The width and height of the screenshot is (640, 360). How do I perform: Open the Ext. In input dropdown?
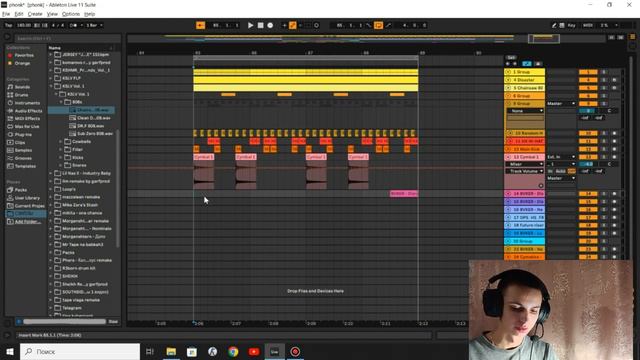click(x=561, y=157)
